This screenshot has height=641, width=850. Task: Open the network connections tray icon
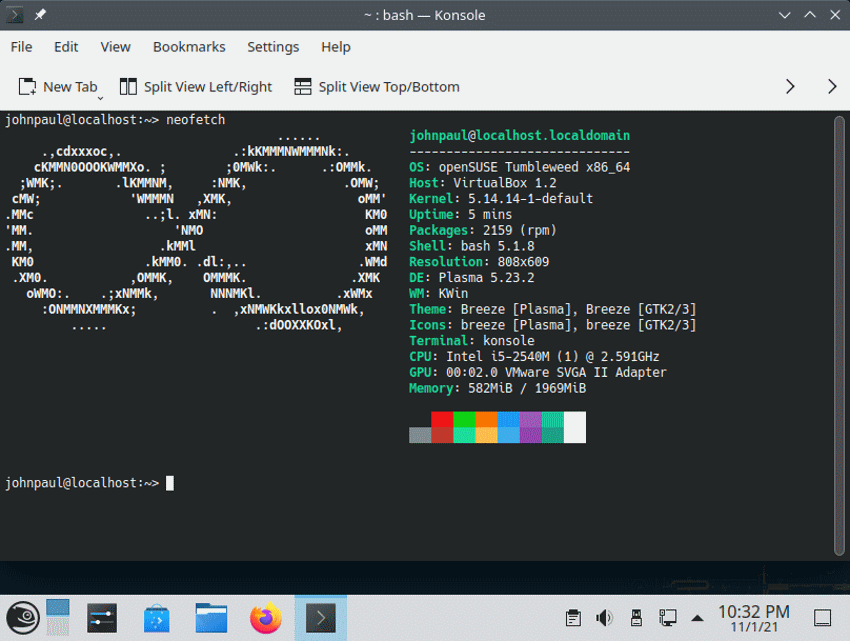tap(666, 618)
